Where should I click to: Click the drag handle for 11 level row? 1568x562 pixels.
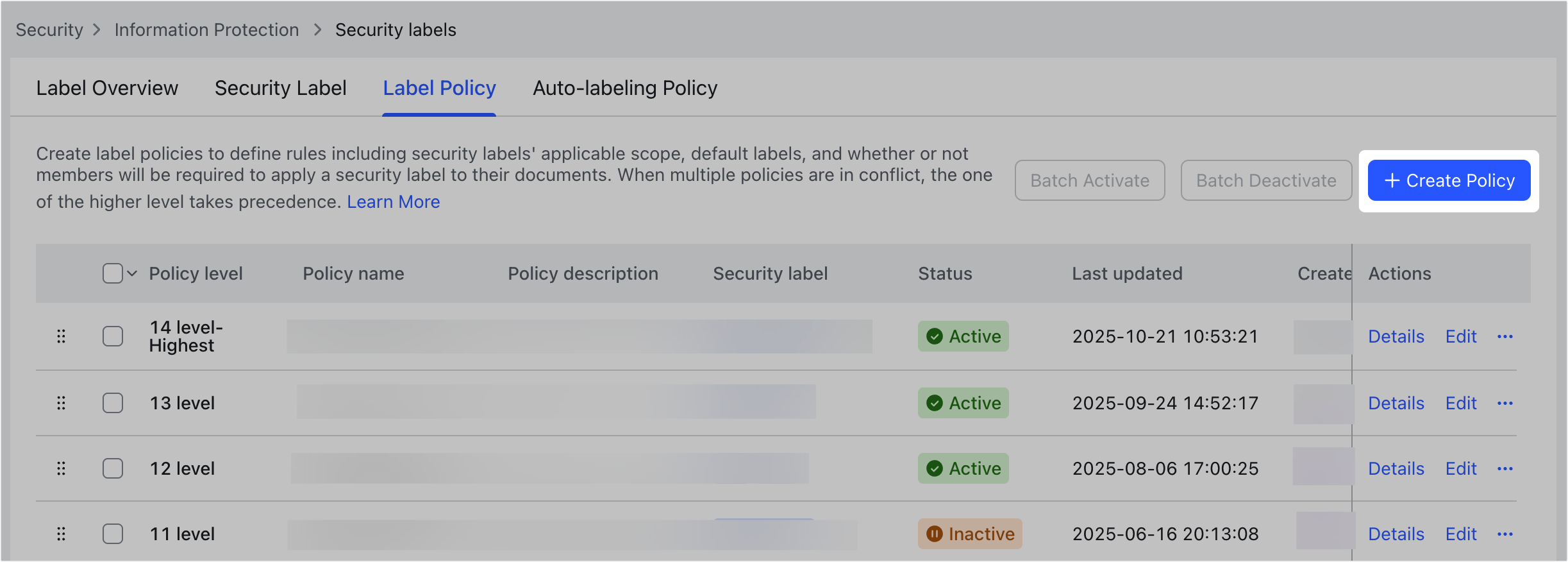[x=61, y=534]
